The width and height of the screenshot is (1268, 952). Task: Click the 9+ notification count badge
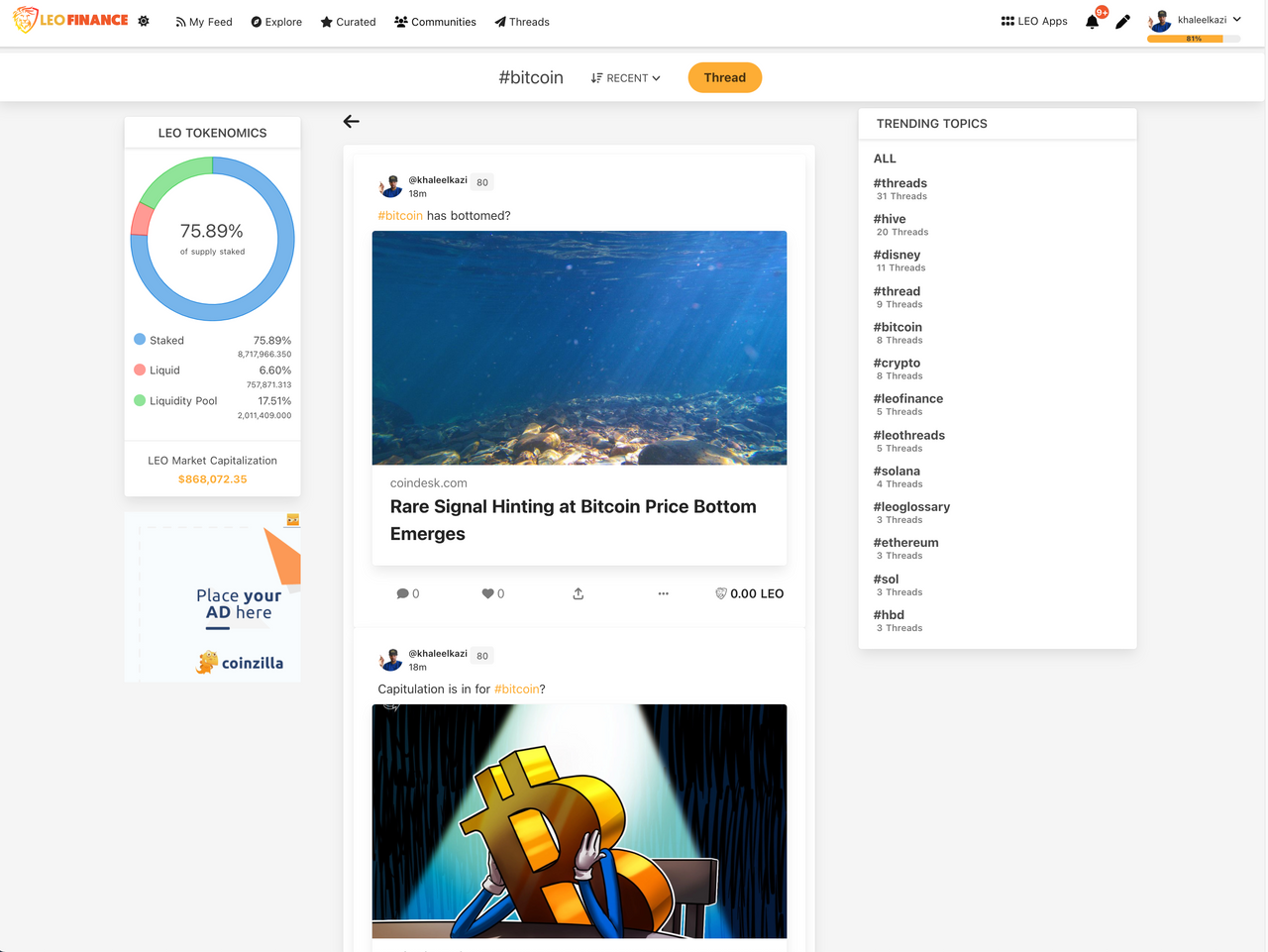pos(1102,12)
